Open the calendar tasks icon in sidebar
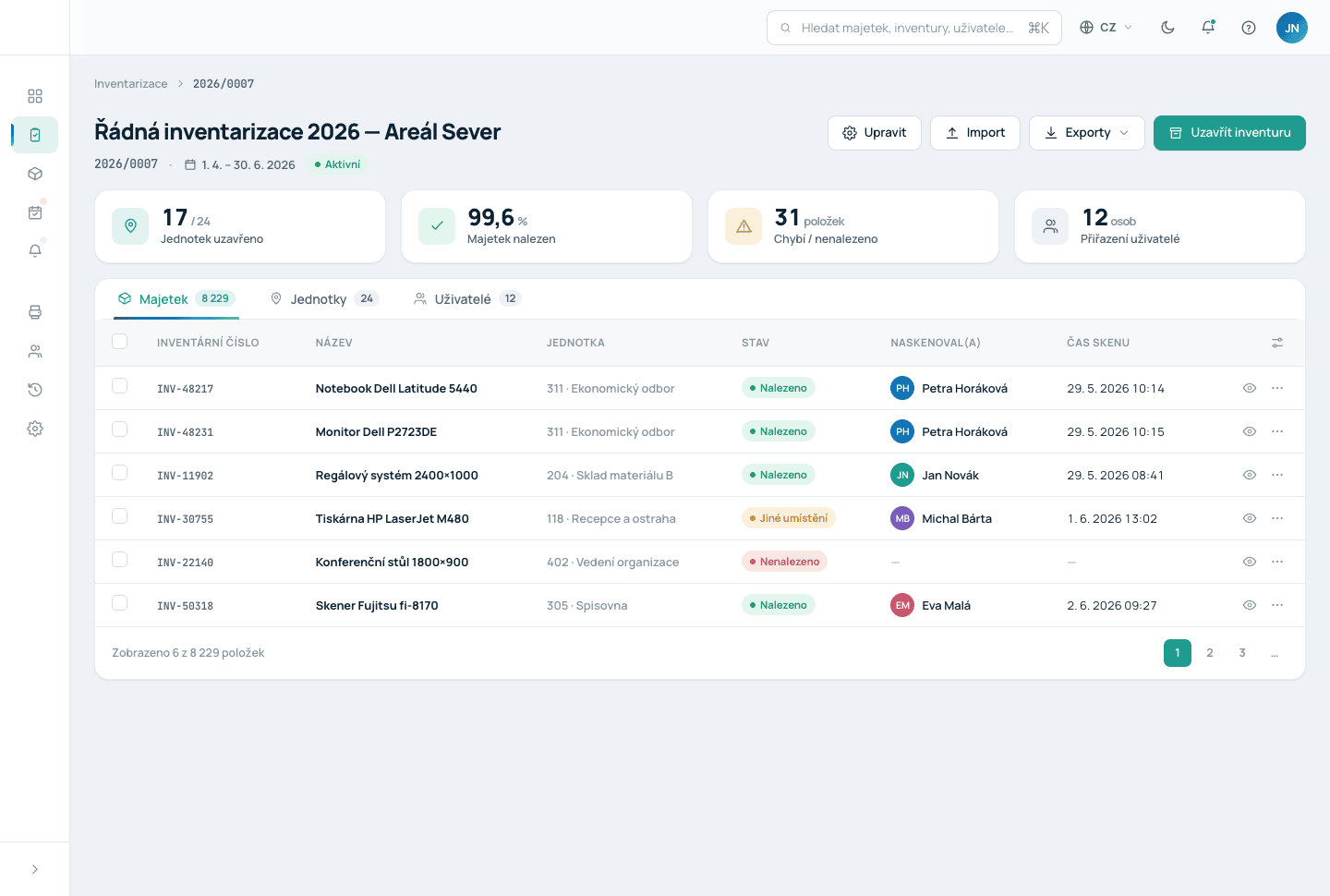Viewport: 1330px width, 896px height. 35,212
